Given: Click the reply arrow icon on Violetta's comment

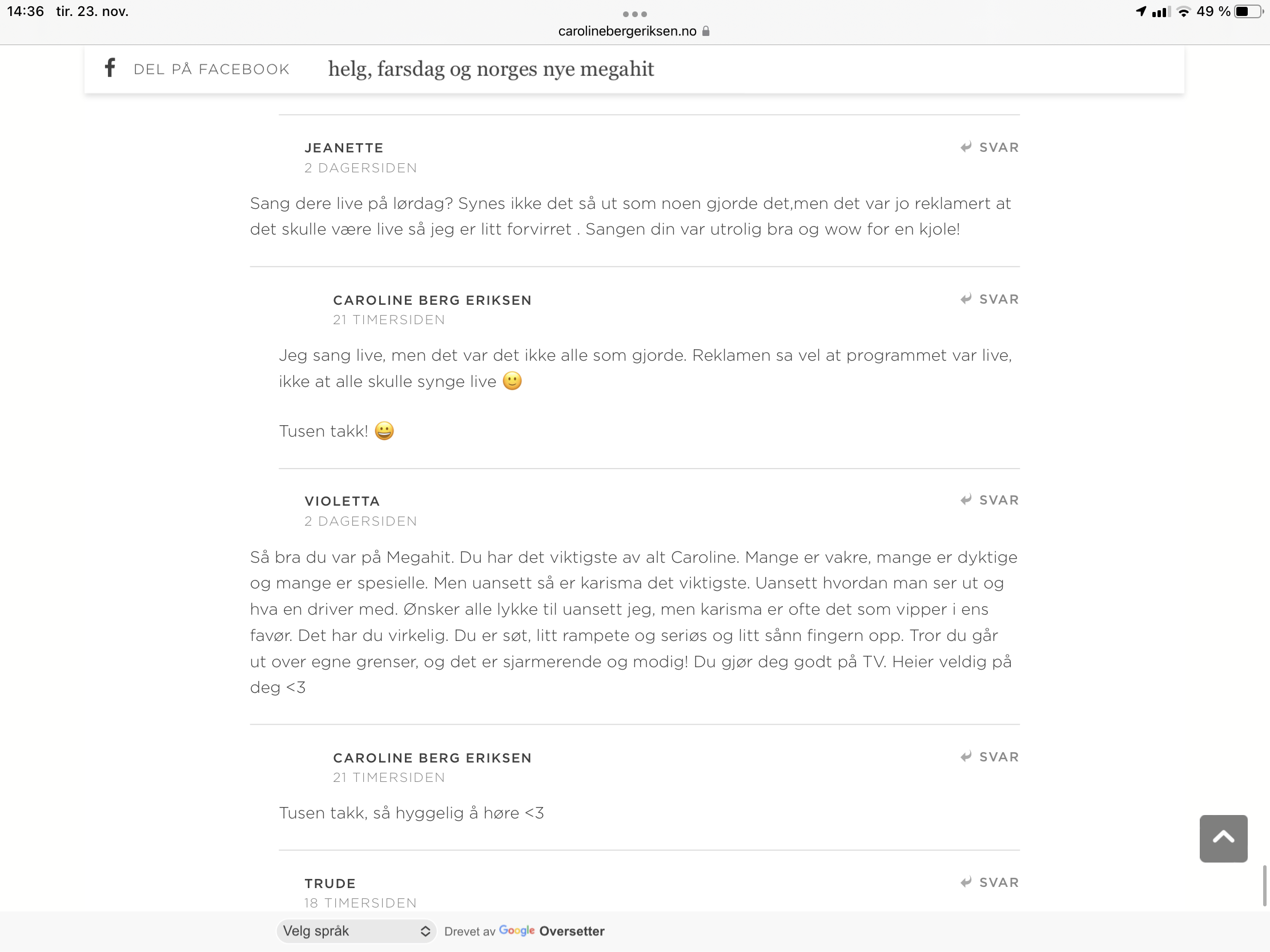Looking at the screenshot, I should click(x=966, y=500).
